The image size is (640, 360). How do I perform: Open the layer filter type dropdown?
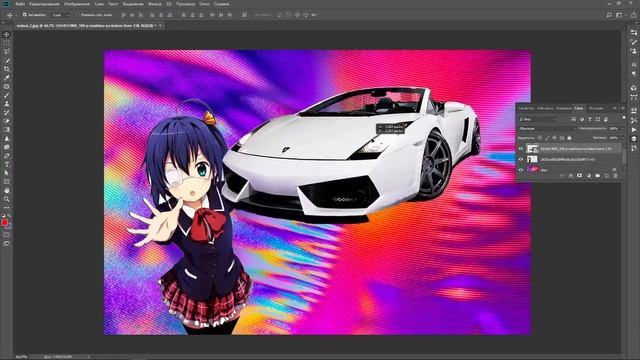coord(538,119)
